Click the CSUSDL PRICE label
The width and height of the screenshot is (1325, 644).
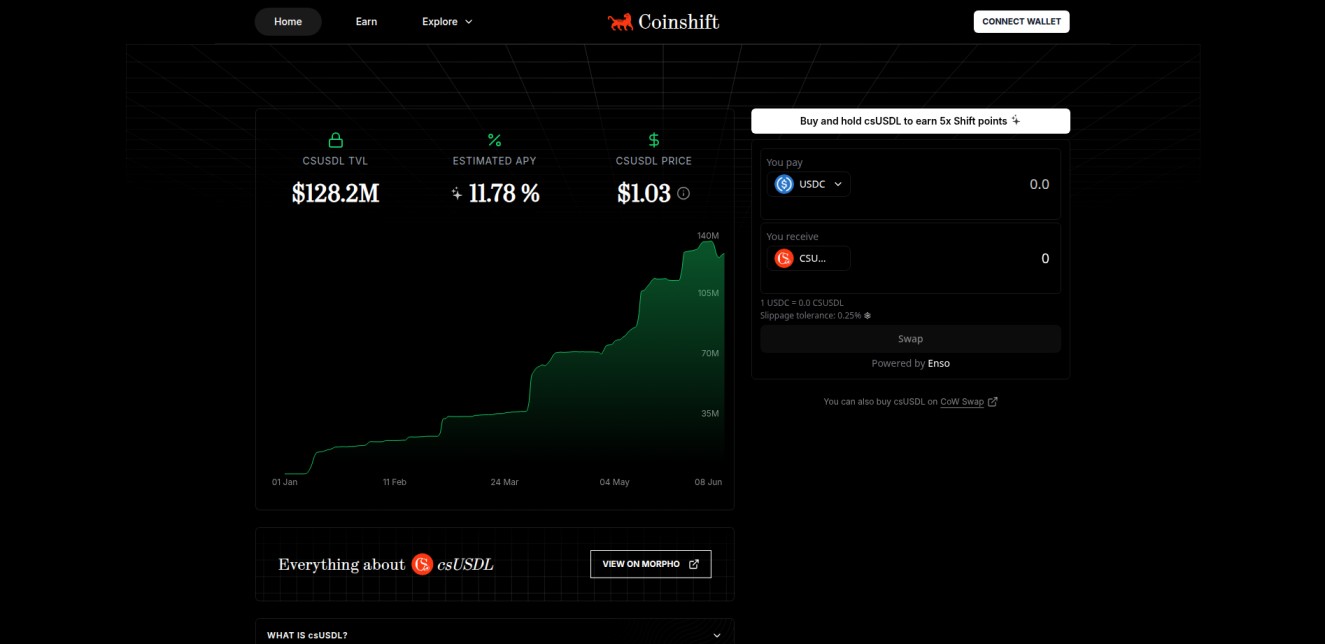tap(654, 161)
